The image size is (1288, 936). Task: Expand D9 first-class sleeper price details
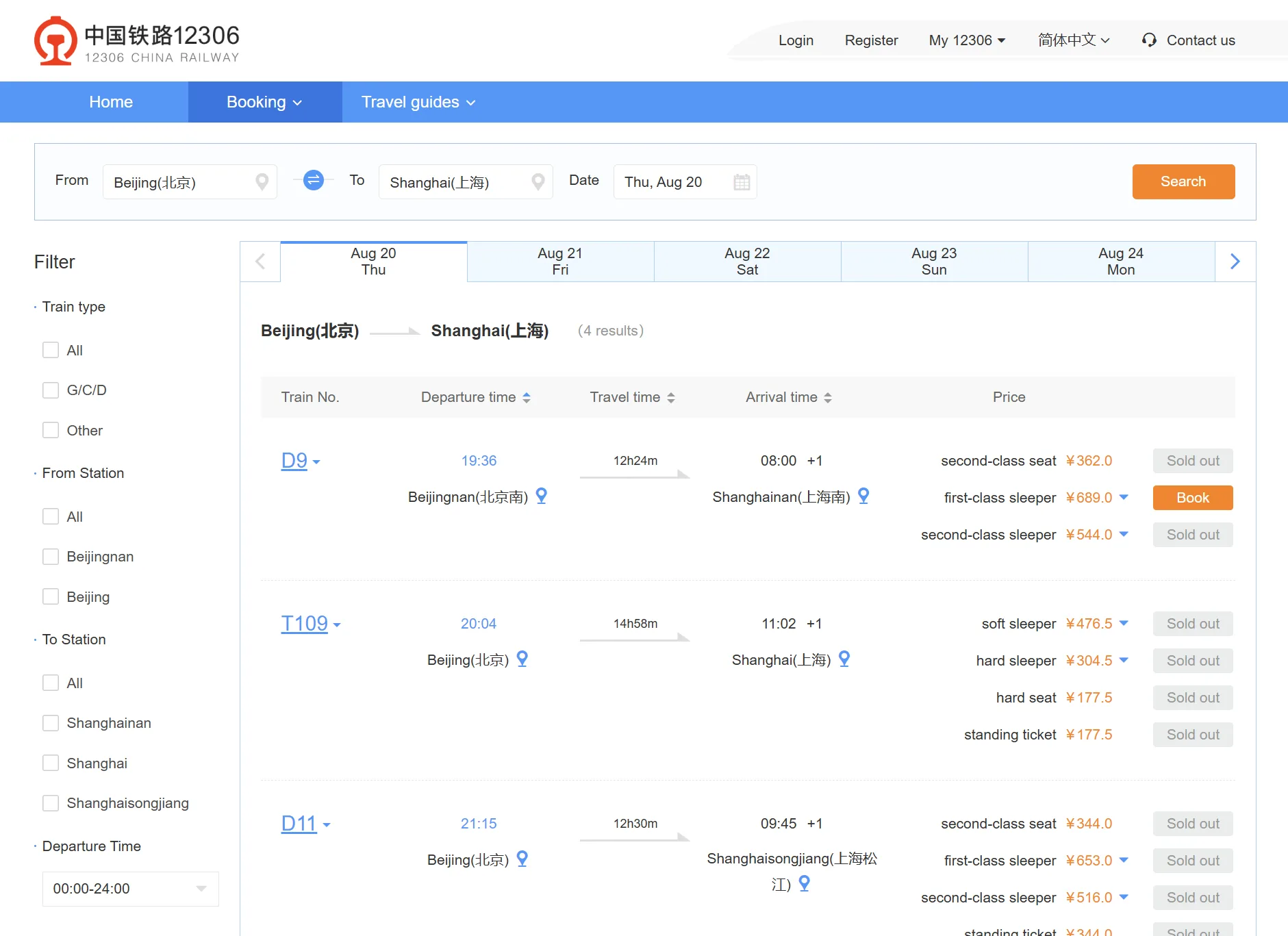click(1124, 497)
